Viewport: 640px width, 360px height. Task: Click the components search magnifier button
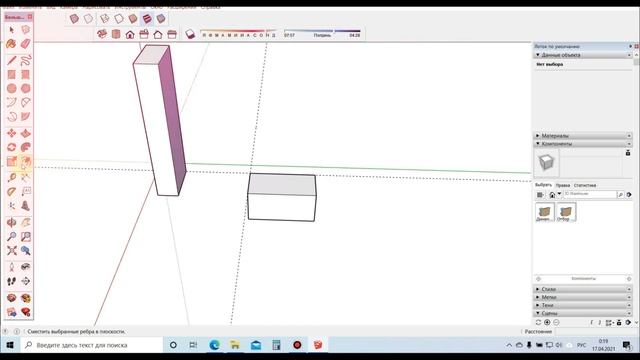620,195
